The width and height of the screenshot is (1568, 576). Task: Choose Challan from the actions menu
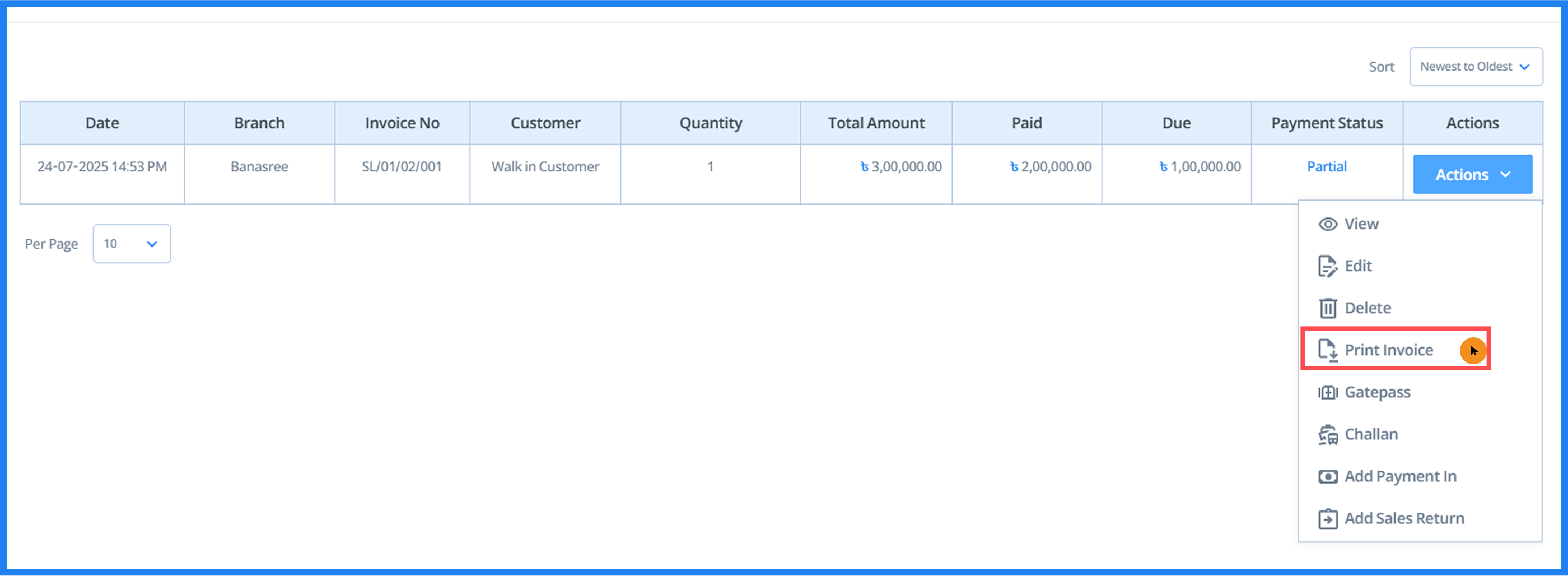pos(1371,434)
